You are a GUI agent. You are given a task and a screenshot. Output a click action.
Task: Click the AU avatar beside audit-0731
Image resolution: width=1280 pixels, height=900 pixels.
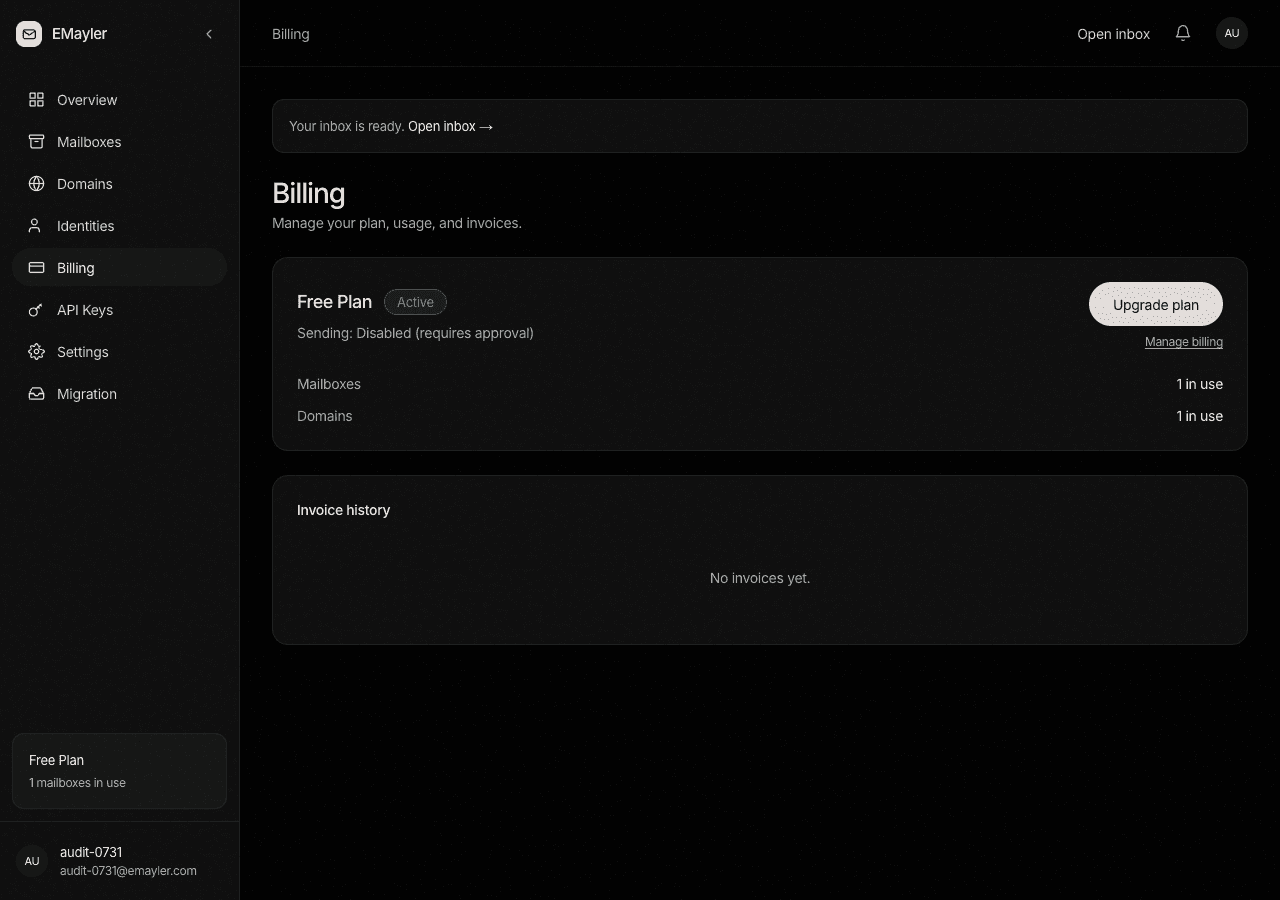click(32, 861)
